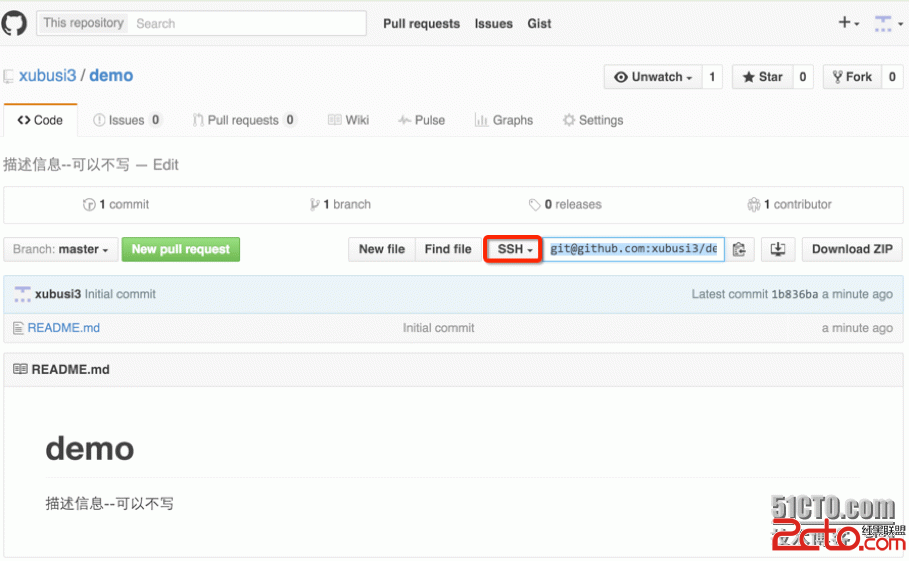This screenshot has width=909, height=561.
Task: Open the Settings tab
Action: [593, 121]
